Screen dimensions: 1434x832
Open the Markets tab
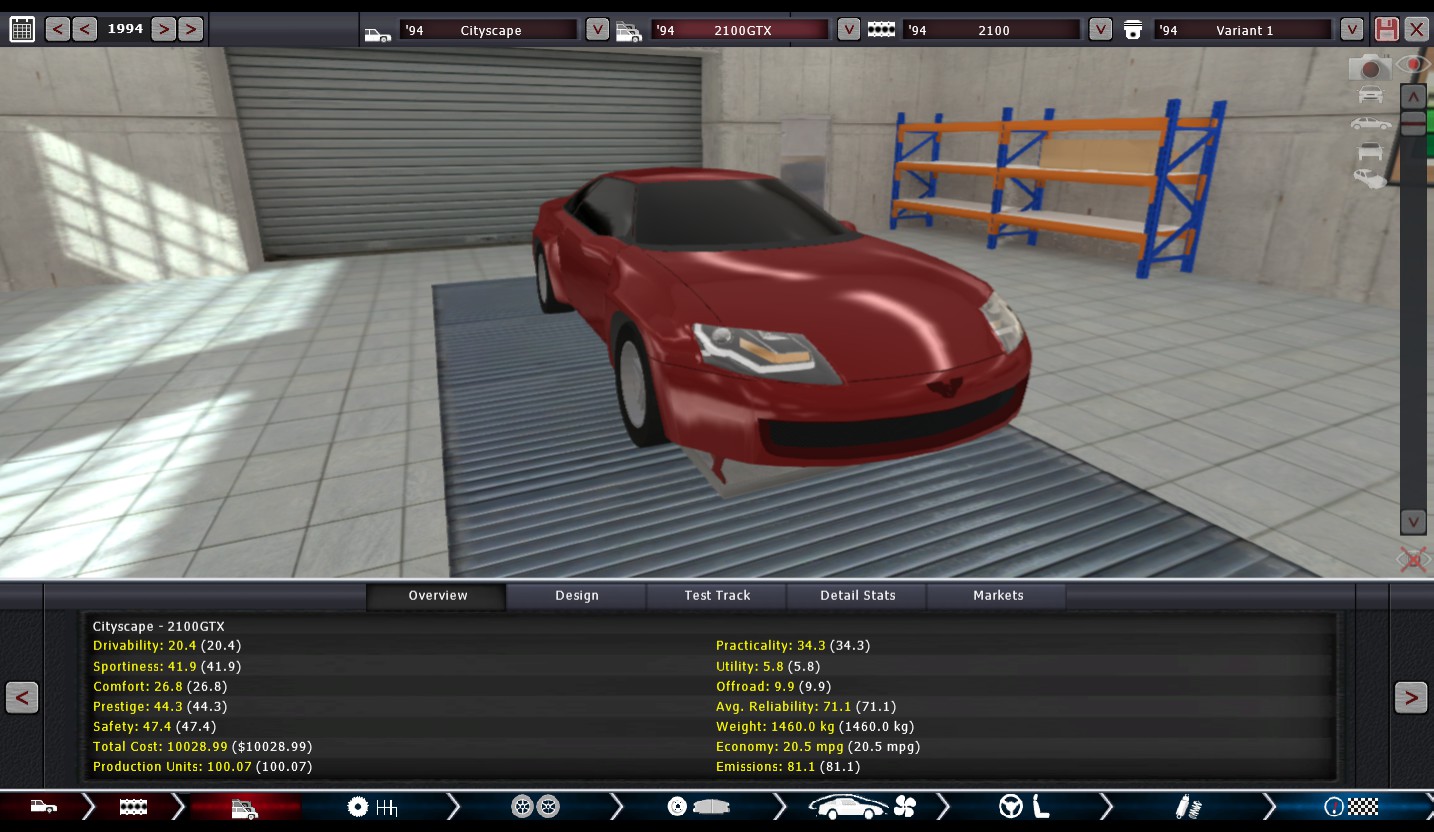997,596
